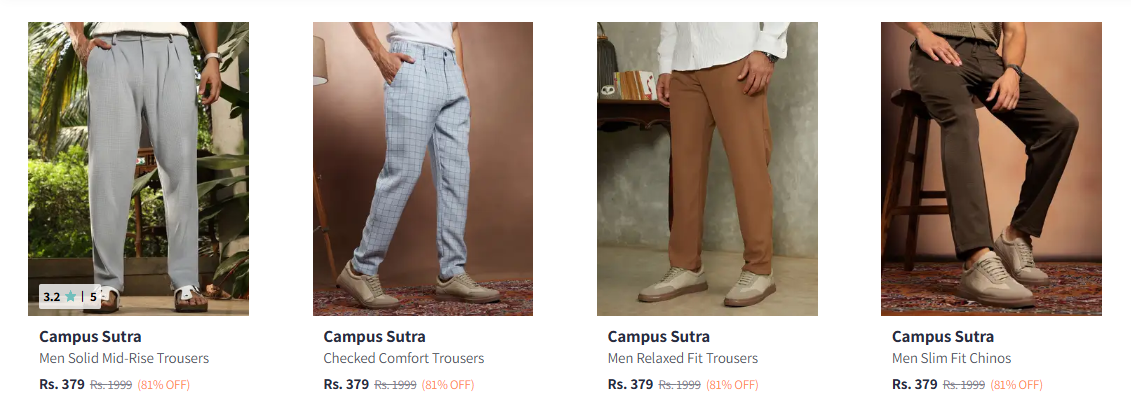1131x419 pixels.
Task: Click Rs. 379 price under Relaxed Fit Trousers
Action: (630, 384)
